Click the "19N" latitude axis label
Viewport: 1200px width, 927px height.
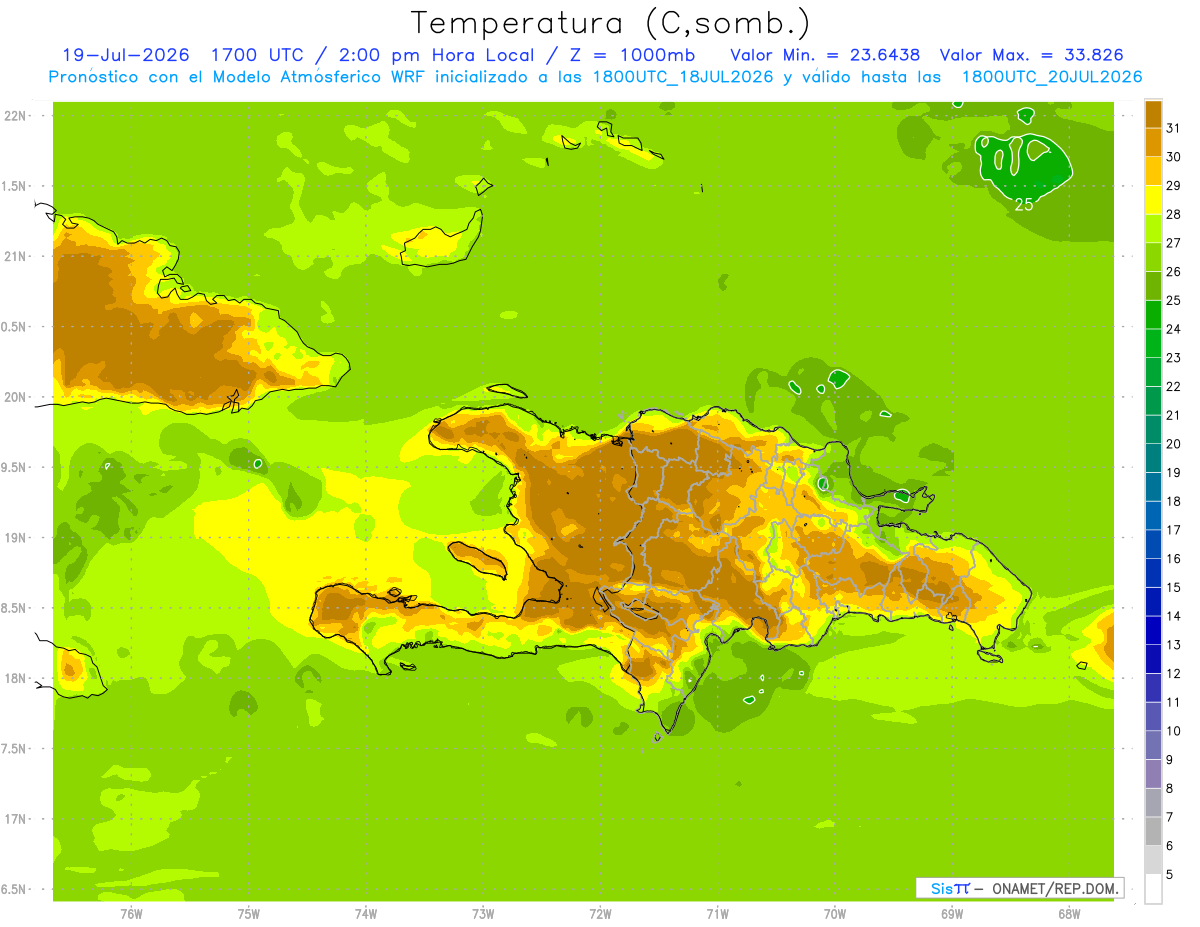[15, 538]
